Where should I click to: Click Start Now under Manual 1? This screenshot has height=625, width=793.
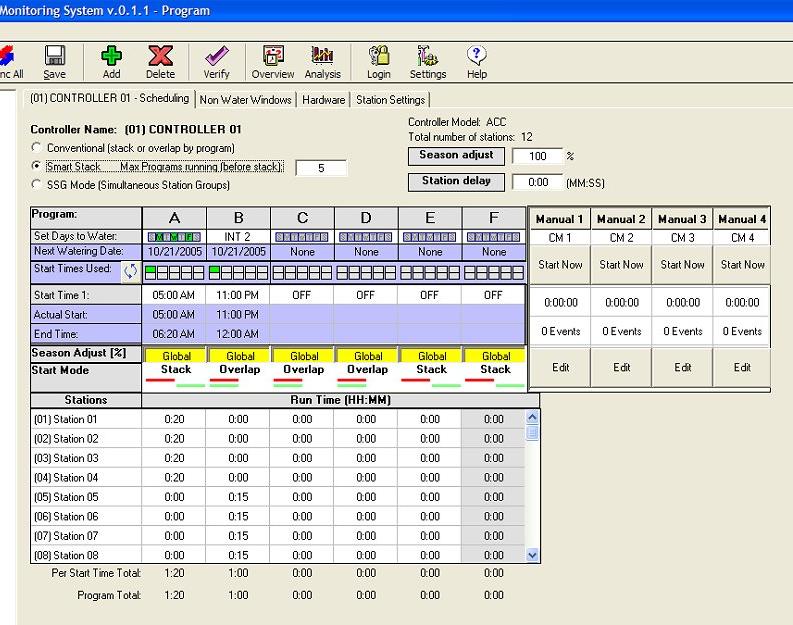[560, 264]
